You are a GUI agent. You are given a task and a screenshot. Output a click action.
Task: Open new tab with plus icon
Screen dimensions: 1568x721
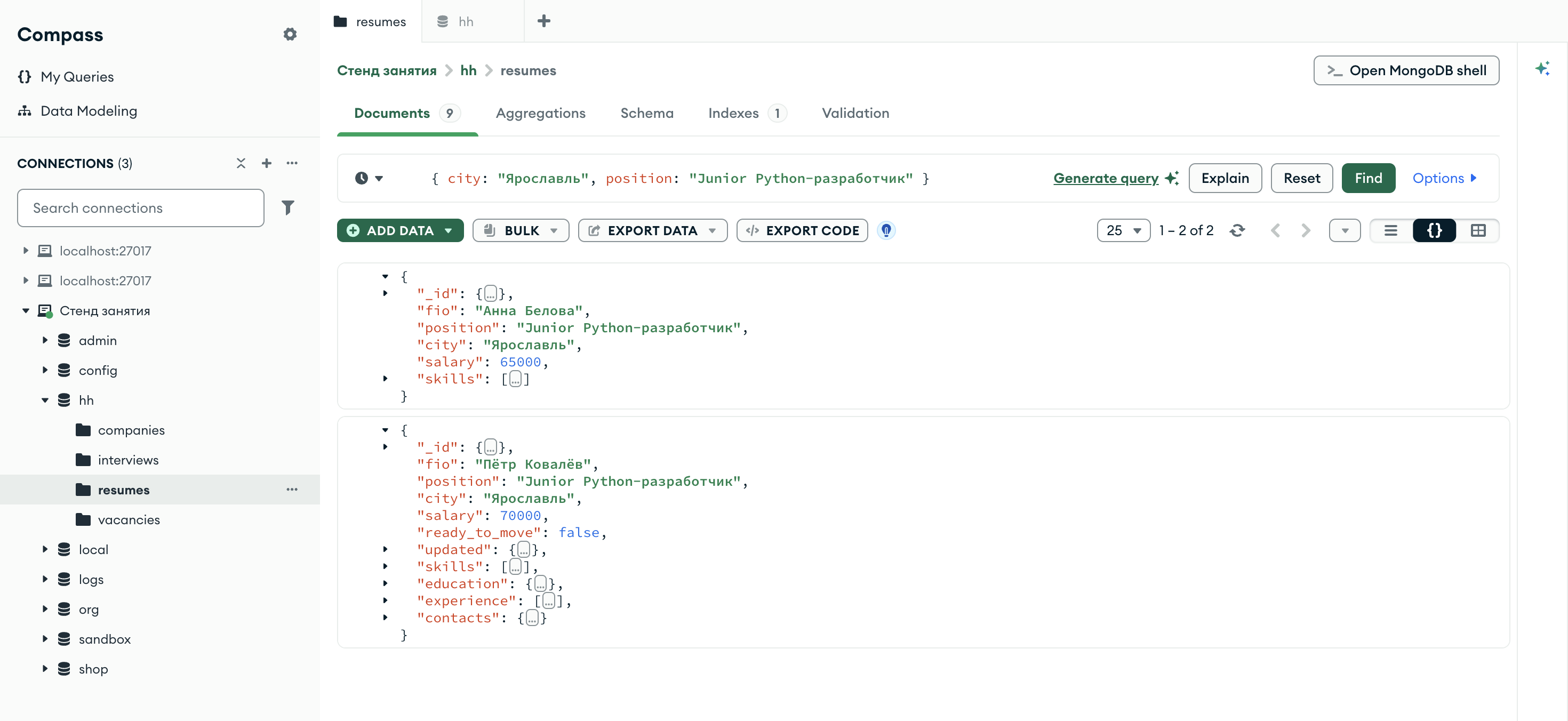click(x=544, y=21)
